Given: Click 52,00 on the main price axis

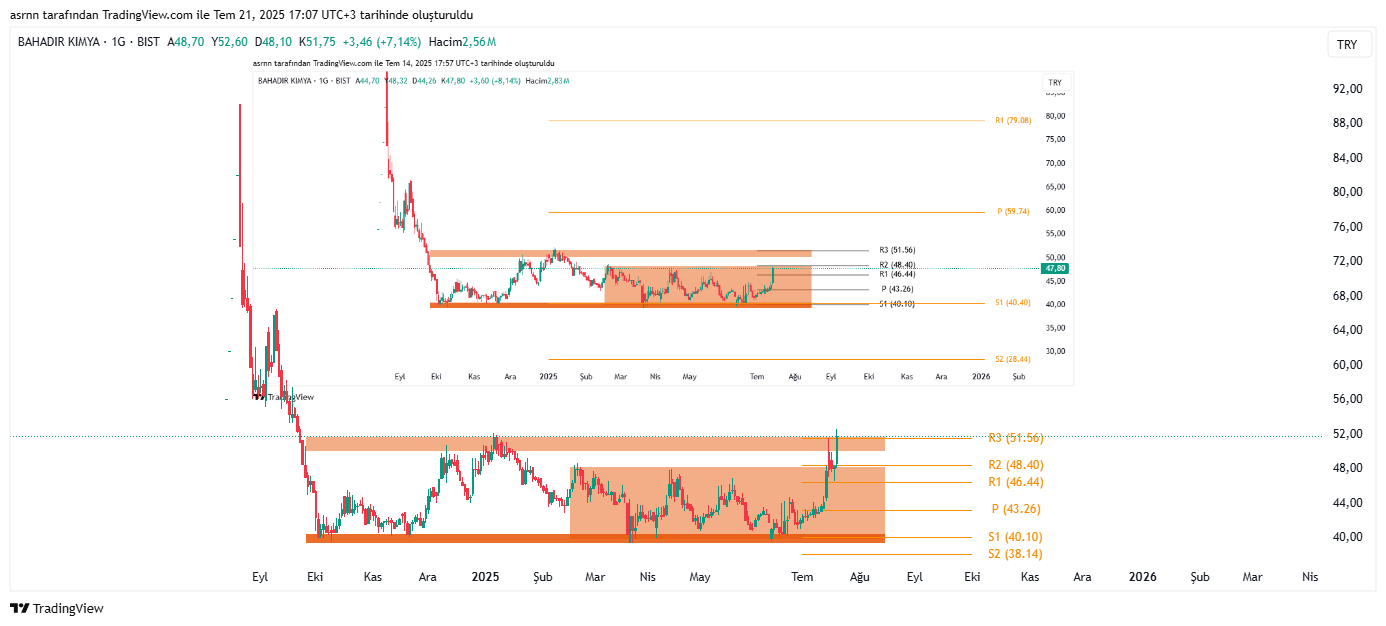Looking at the screenshot, I should tap(1347, 434).
